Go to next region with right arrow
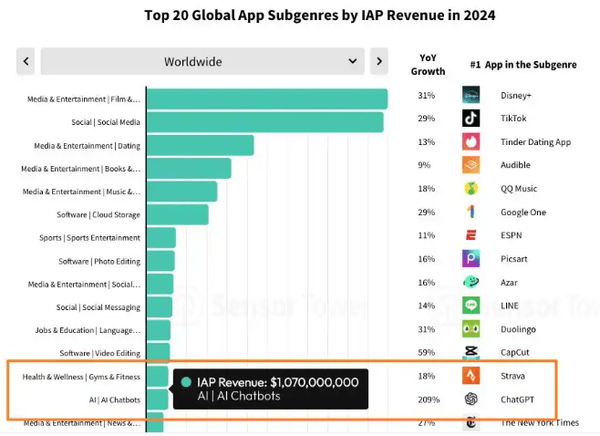Screen dimensions: 600x436 (x=379, y=61)
